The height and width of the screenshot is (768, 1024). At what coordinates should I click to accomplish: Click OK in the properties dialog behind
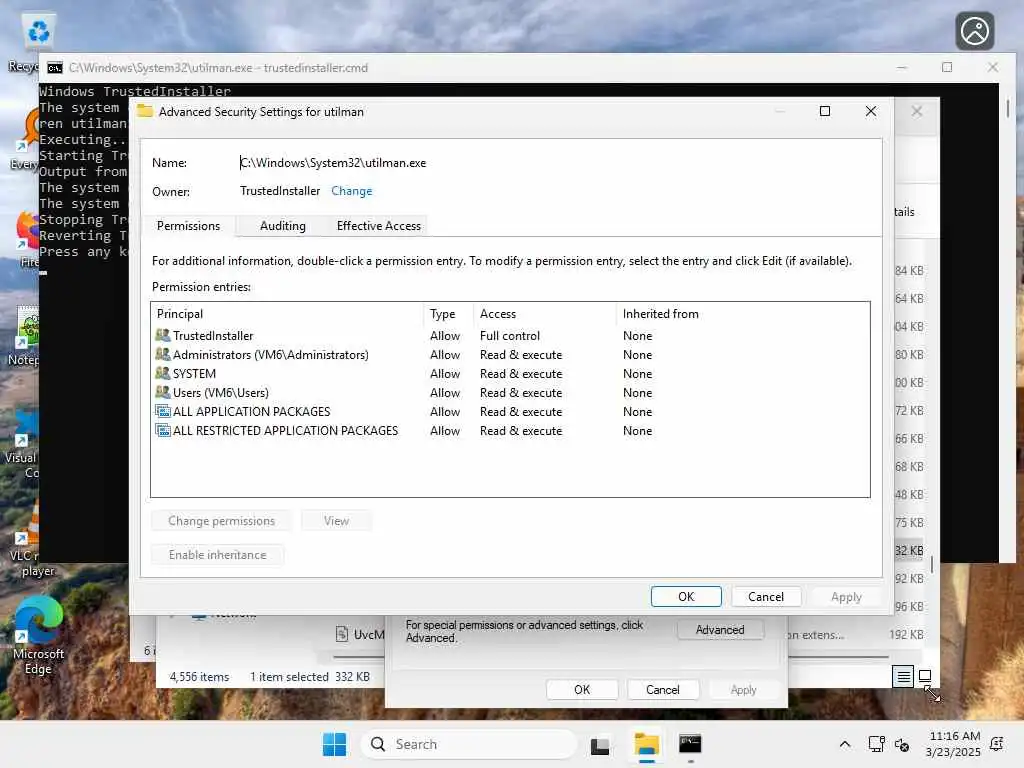tap(581, 690)
